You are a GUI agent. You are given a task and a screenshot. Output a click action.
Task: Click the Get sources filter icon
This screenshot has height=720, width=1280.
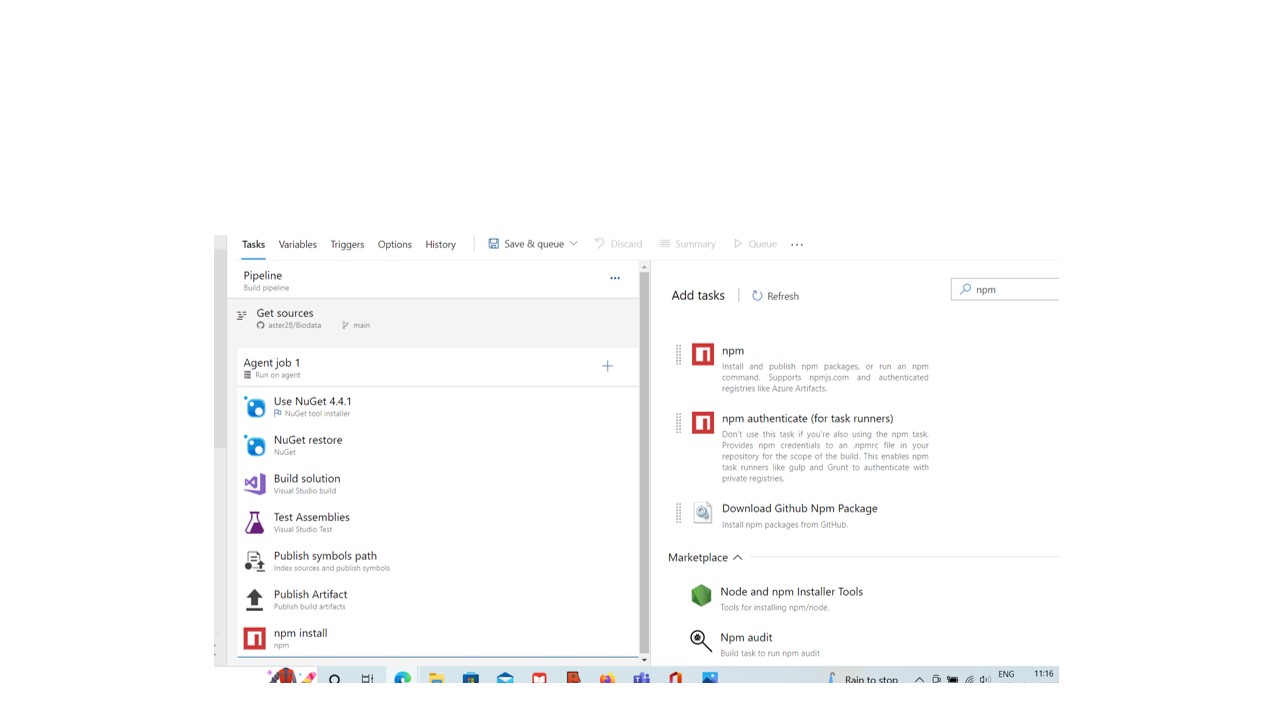(242, 315)
